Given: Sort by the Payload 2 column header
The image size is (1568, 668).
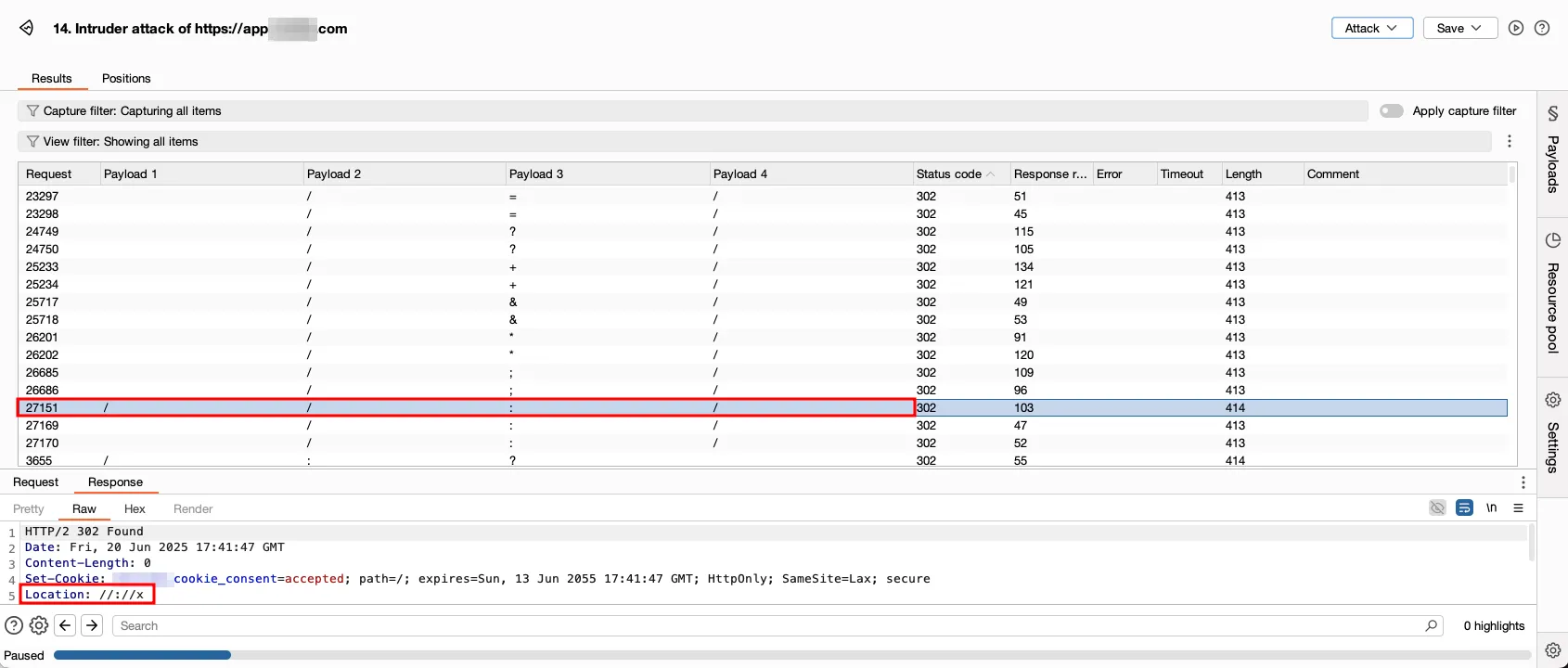Looking at the screenshot, I should [404, 173].
